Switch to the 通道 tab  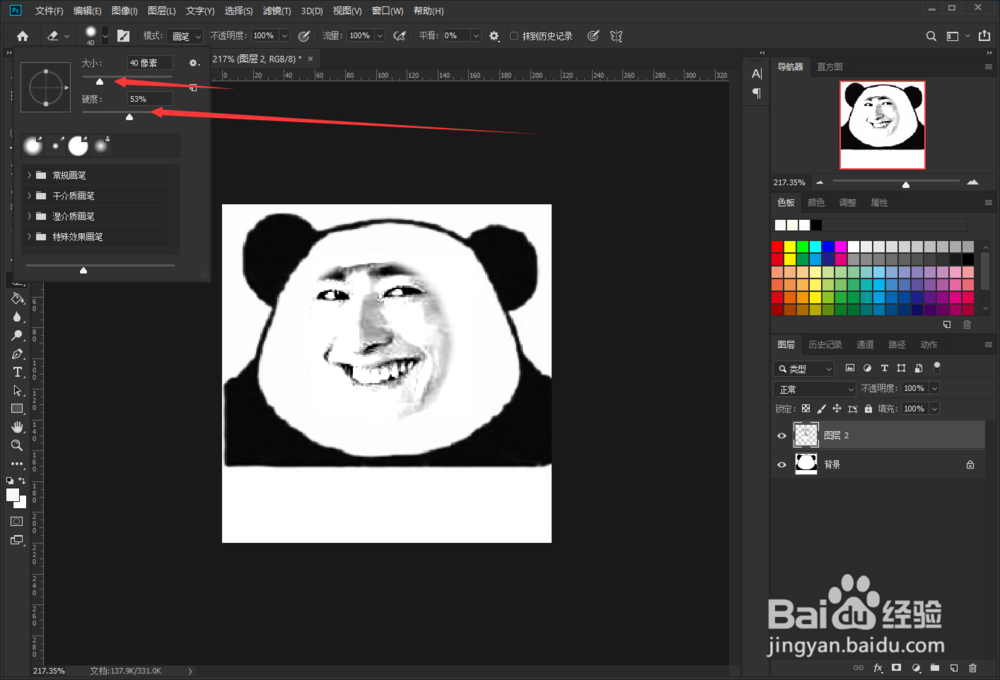pos(865,344)
